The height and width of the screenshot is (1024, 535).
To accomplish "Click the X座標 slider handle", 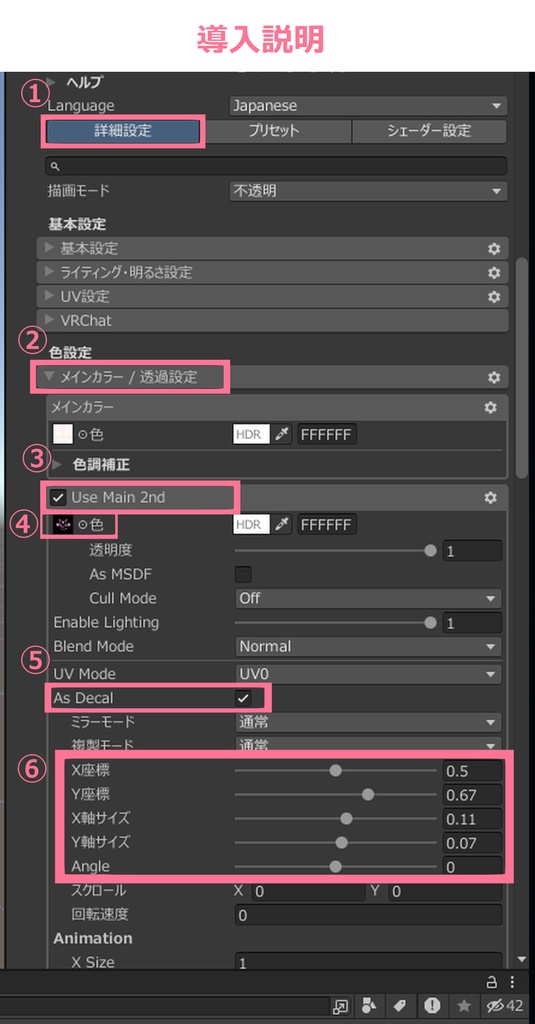I will click(x=335, y=771).
